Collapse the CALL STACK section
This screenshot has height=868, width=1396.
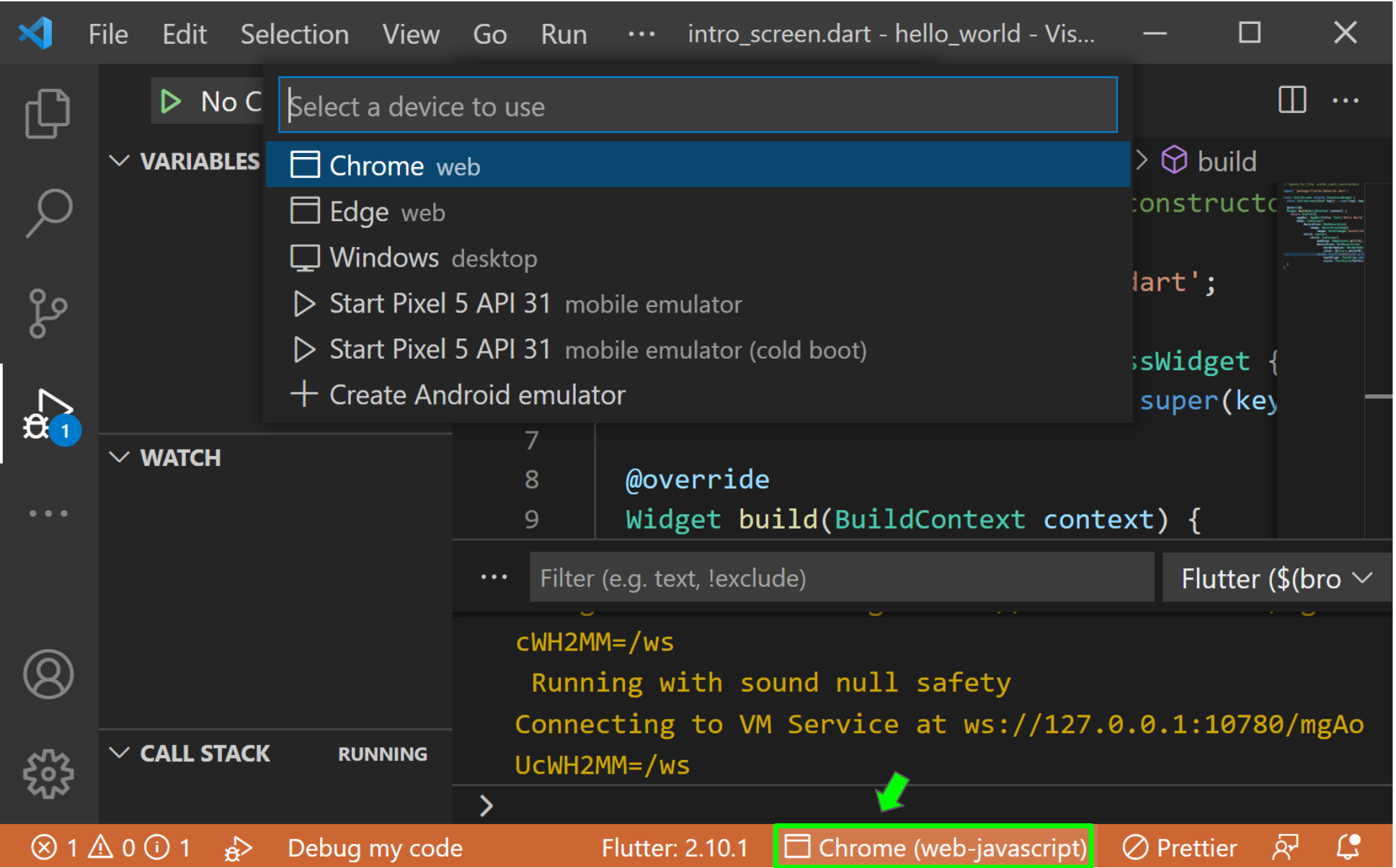pos(119,753)
